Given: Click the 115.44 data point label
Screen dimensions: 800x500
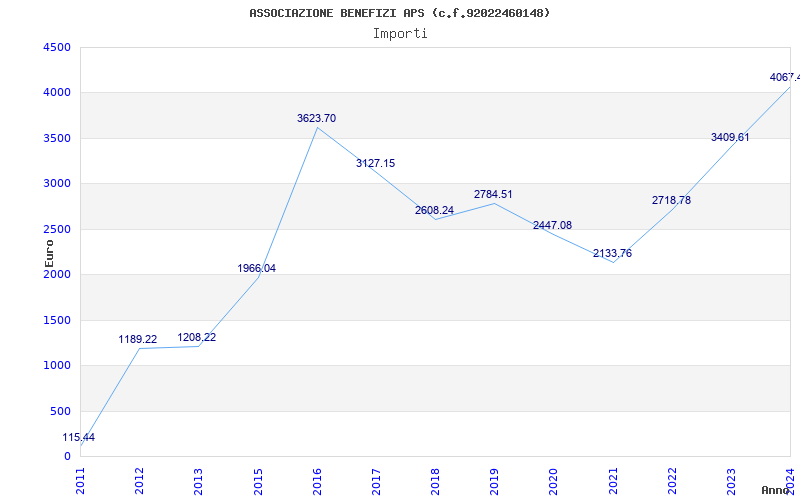Looking at the screenshot, I should 78,437.
